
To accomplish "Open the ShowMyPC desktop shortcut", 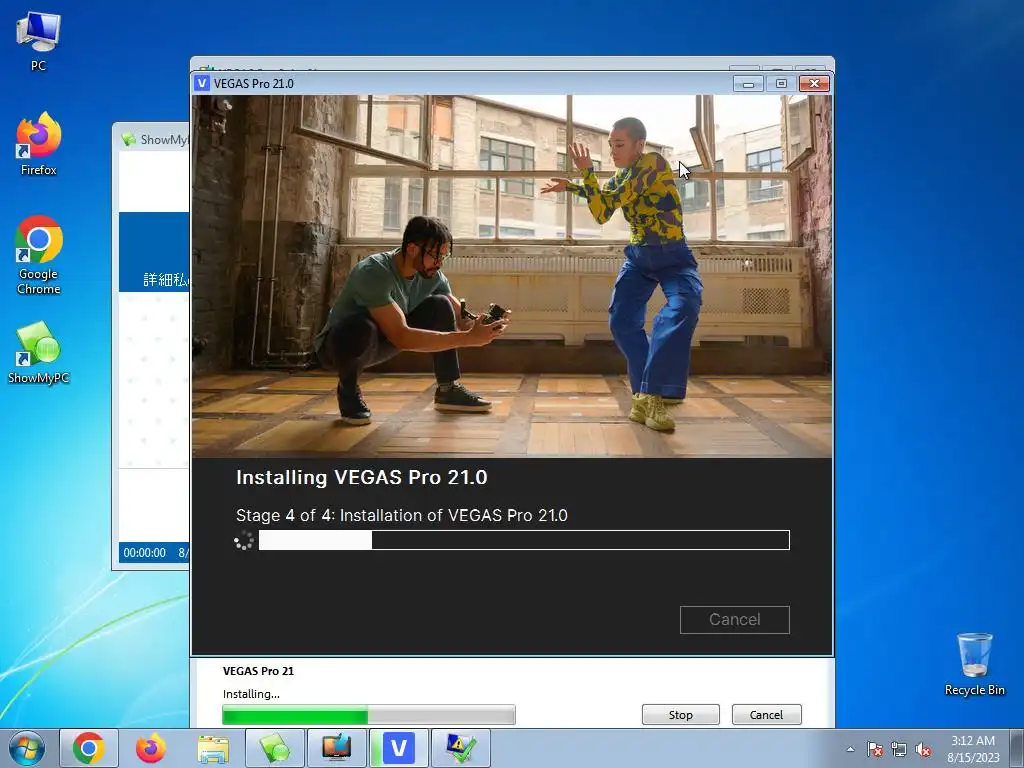I will coord(38,353).
